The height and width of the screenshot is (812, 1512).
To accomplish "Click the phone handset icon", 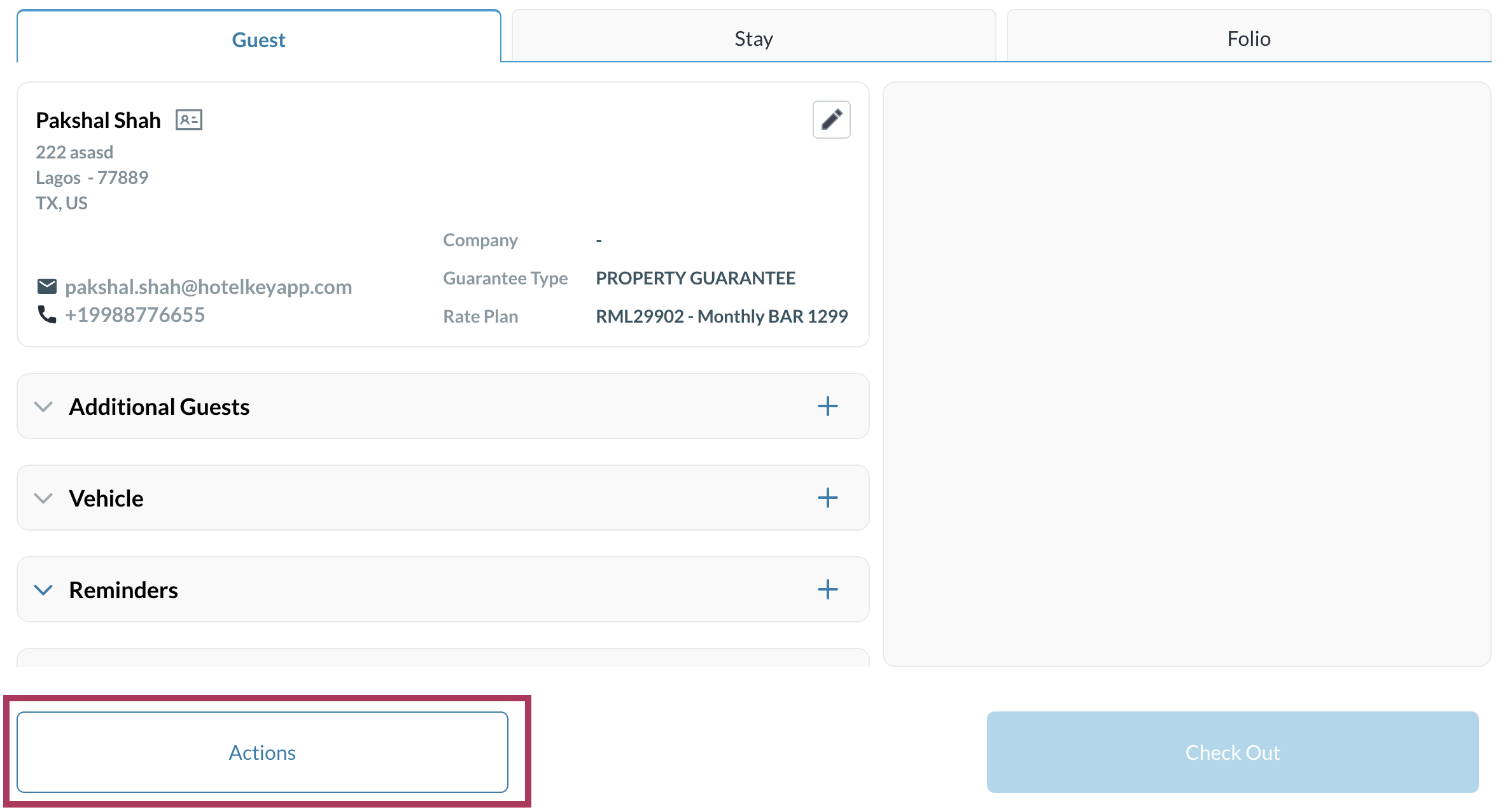I will [x=47, y=314].
